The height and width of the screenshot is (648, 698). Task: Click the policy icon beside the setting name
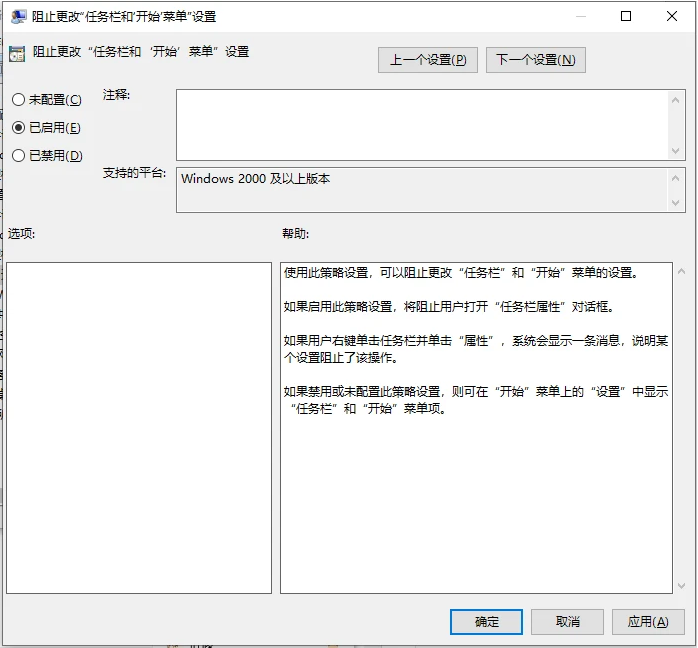[x=17, y=53]
